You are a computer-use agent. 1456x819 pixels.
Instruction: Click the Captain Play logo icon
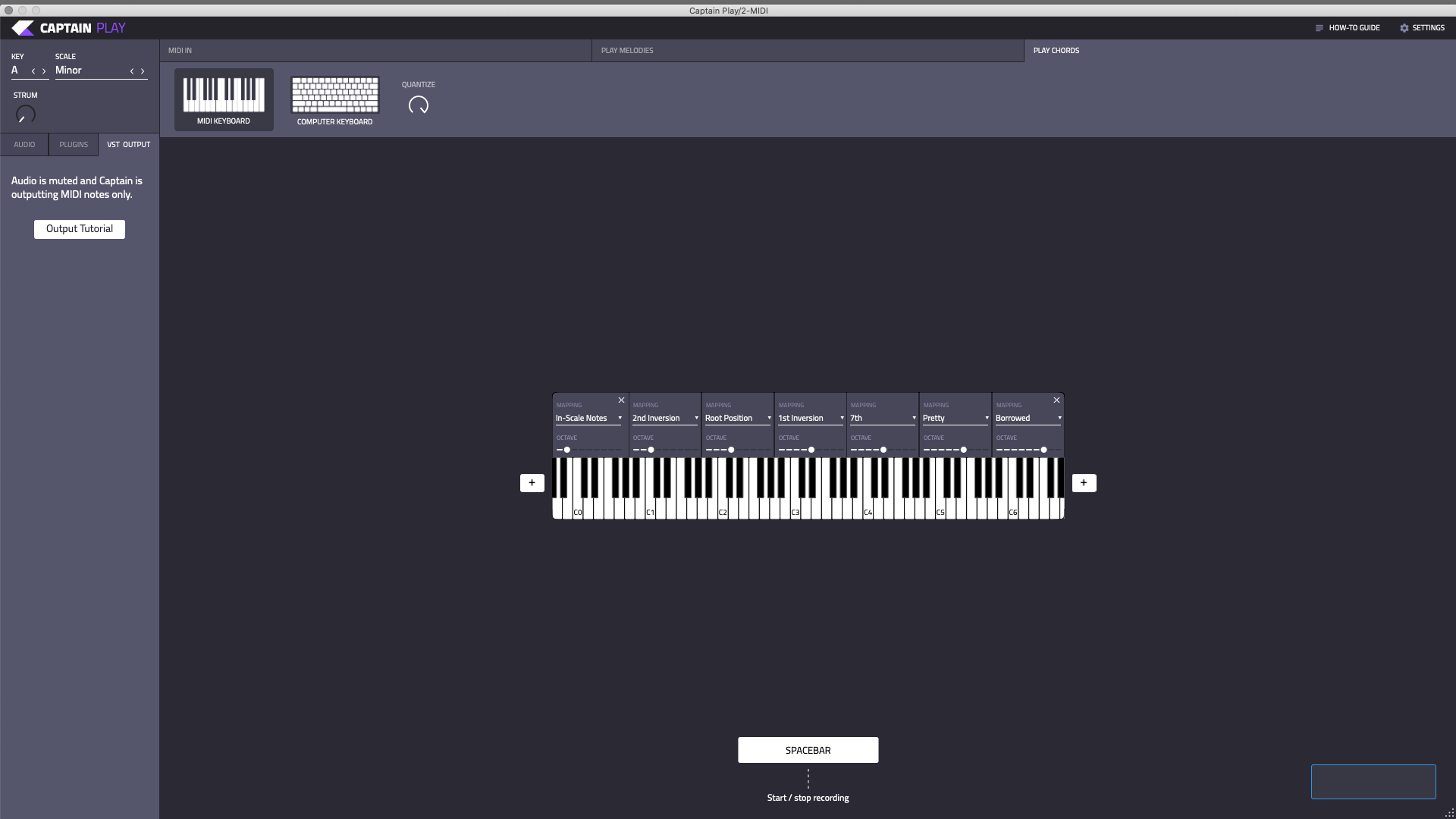tap(23, 28)
